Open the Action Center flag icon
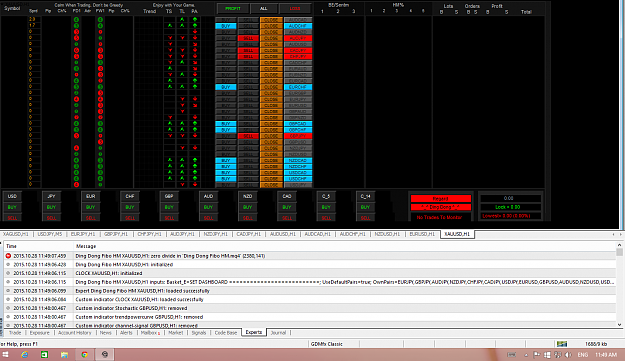Image resolution: width=625 pixels, height=361 pixels. (537, 355)
